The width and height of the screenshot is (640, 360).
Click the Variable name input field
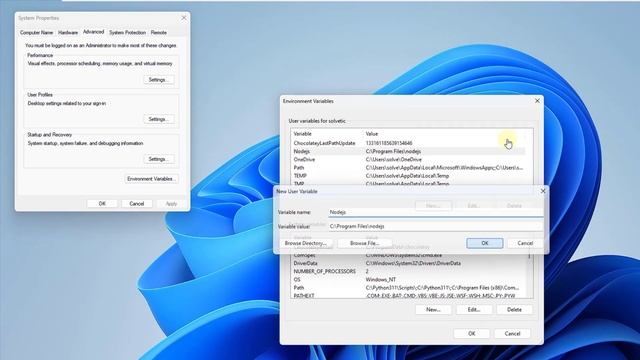tap(436, 212)
